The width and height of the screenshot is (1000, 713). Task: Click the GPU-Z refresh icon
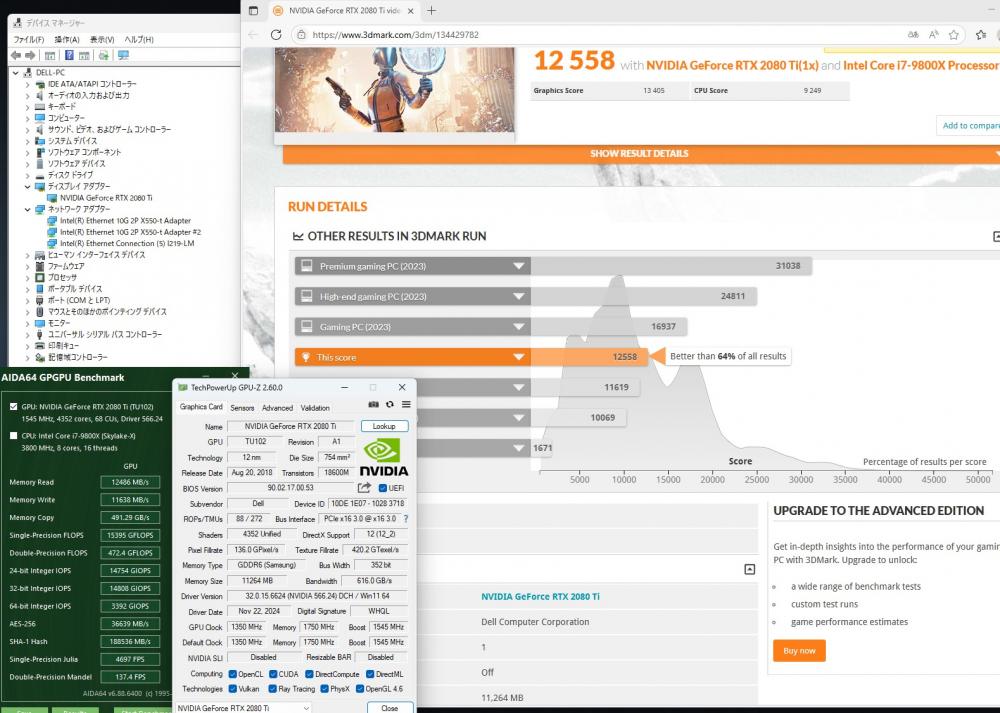(x=390, y=404)
